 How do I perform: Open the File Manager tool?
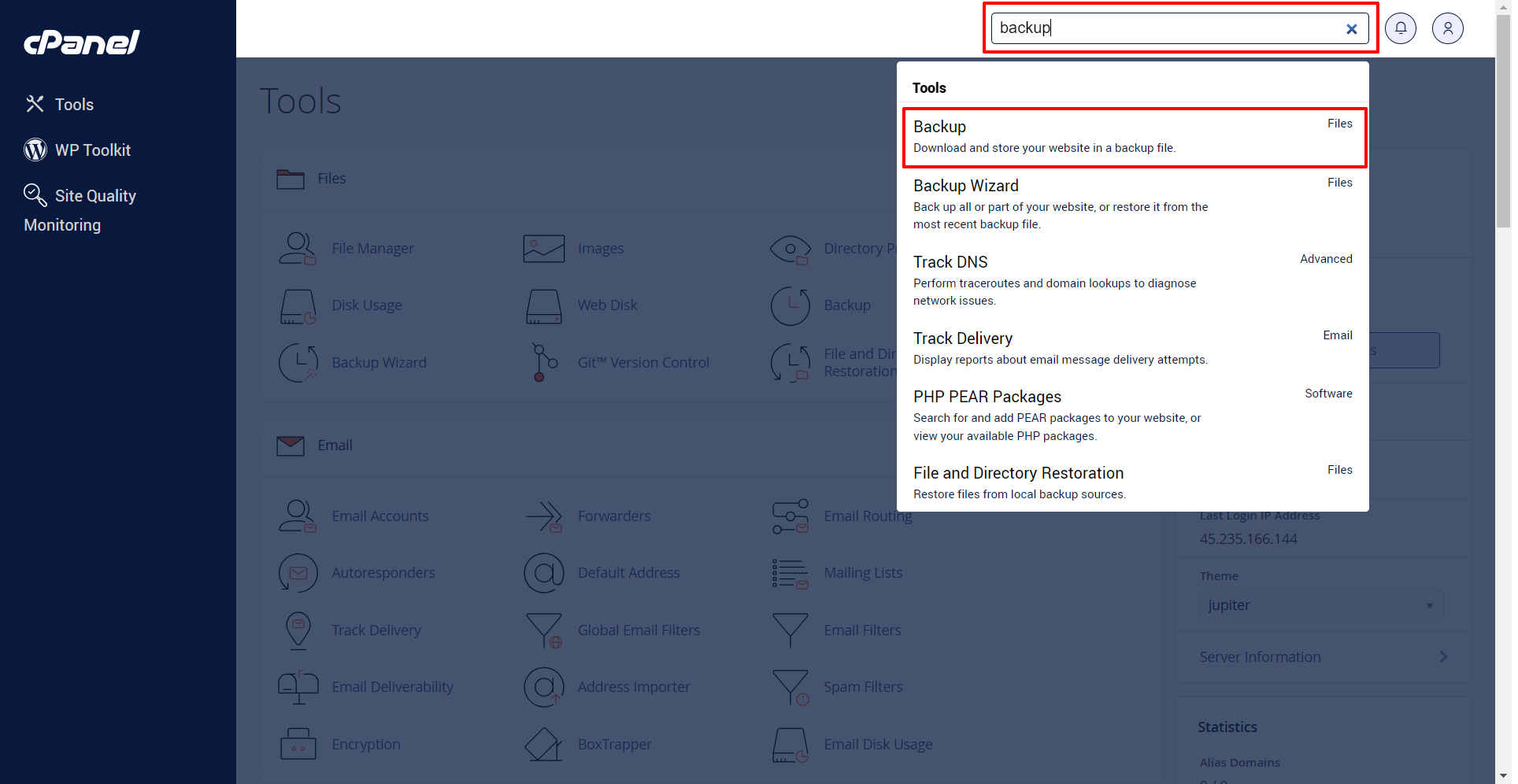[372, 248]
